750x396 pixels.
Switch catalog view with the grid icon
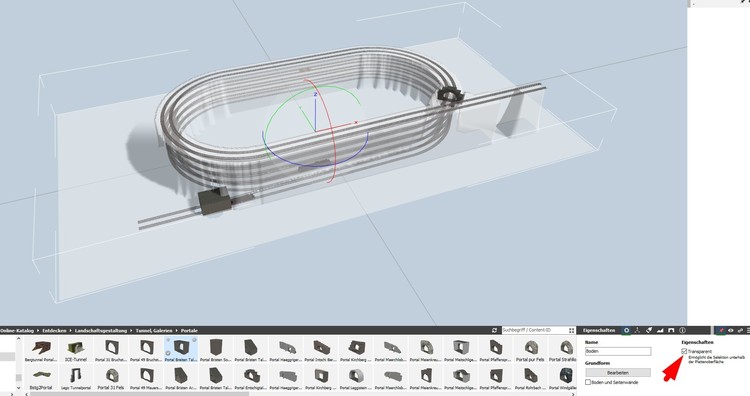572,330
